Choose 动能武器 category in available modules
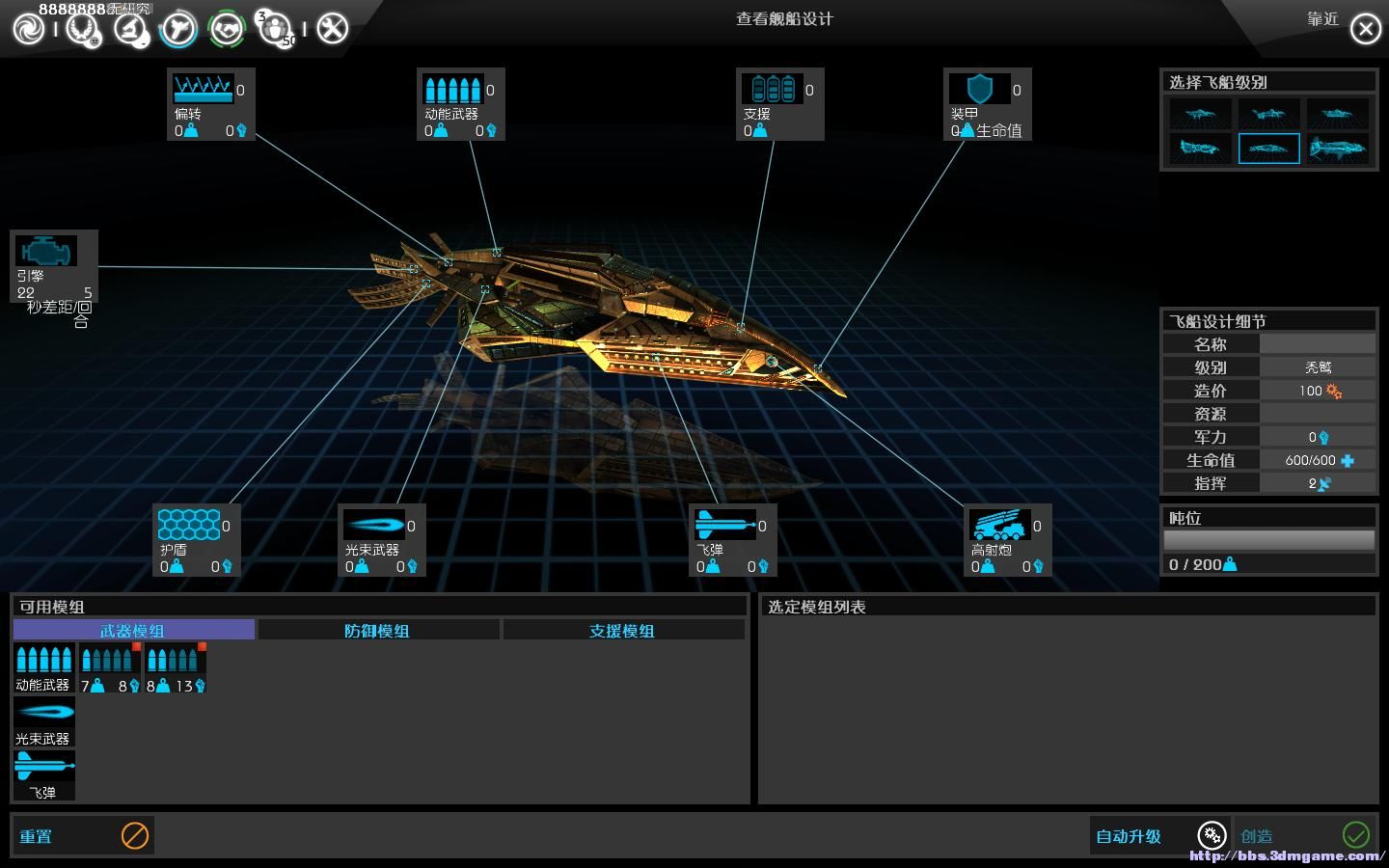The height and width of the screenshot is (868, 1389). click(43, 667)
